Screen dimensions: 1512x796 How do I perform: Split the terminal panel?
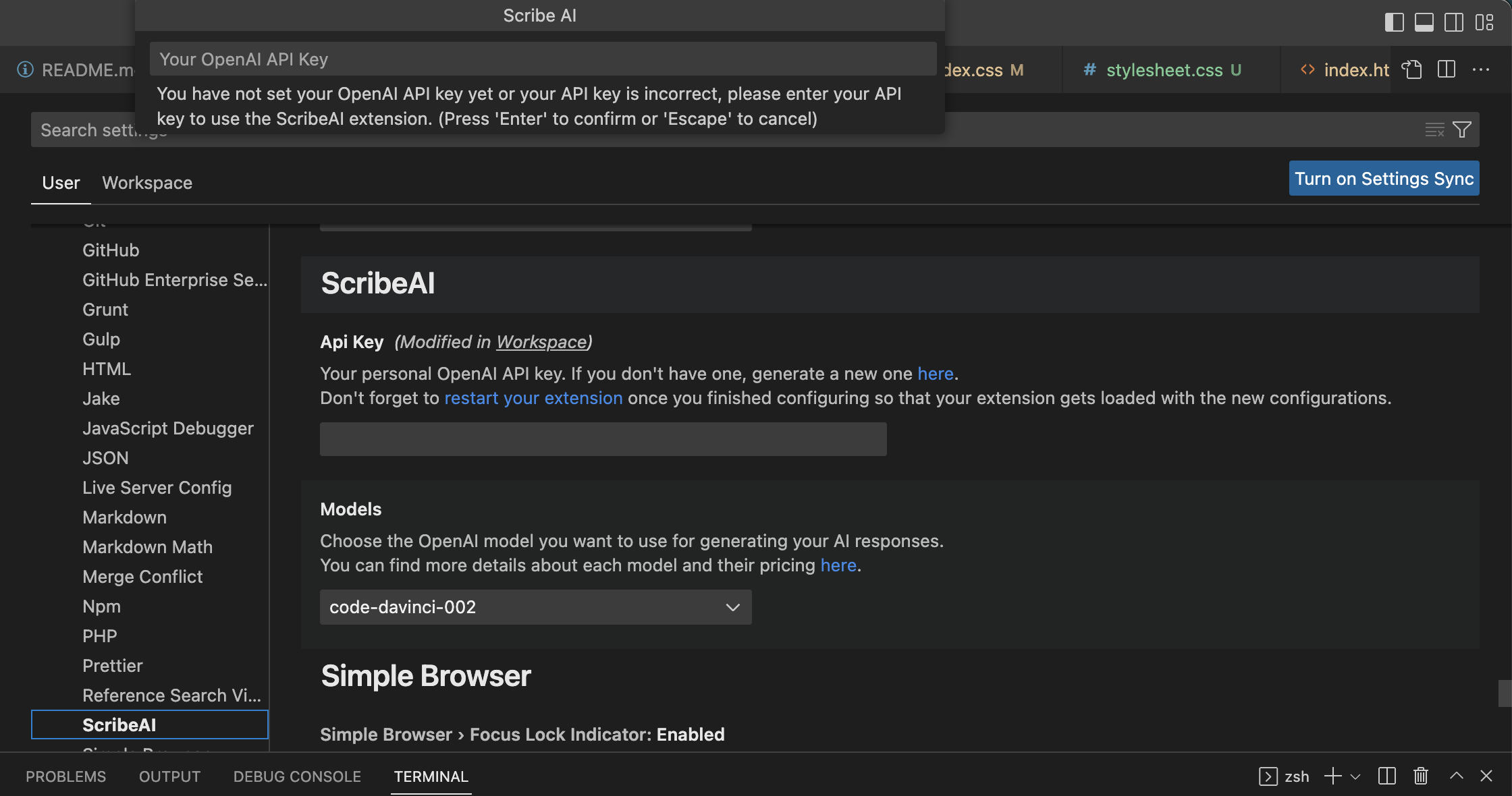1387,776
